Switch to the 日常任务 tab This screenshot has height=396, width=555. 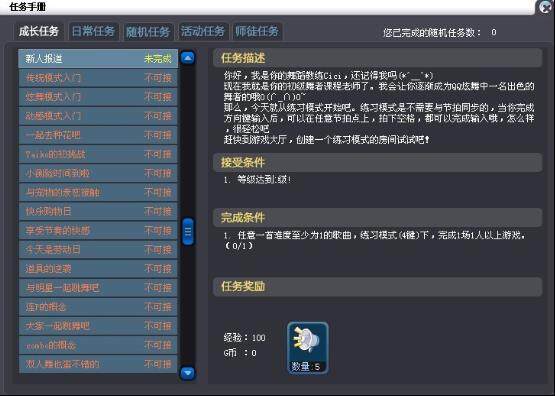coord(93,31)
